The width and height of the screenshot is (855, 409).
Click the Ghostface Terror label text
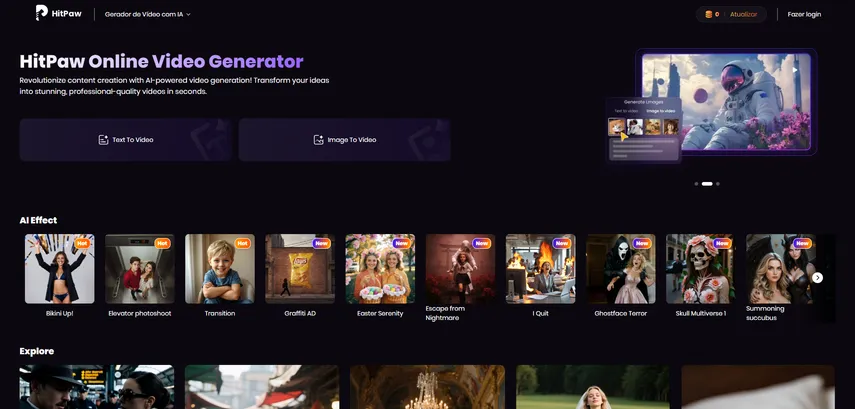[621, 314]
